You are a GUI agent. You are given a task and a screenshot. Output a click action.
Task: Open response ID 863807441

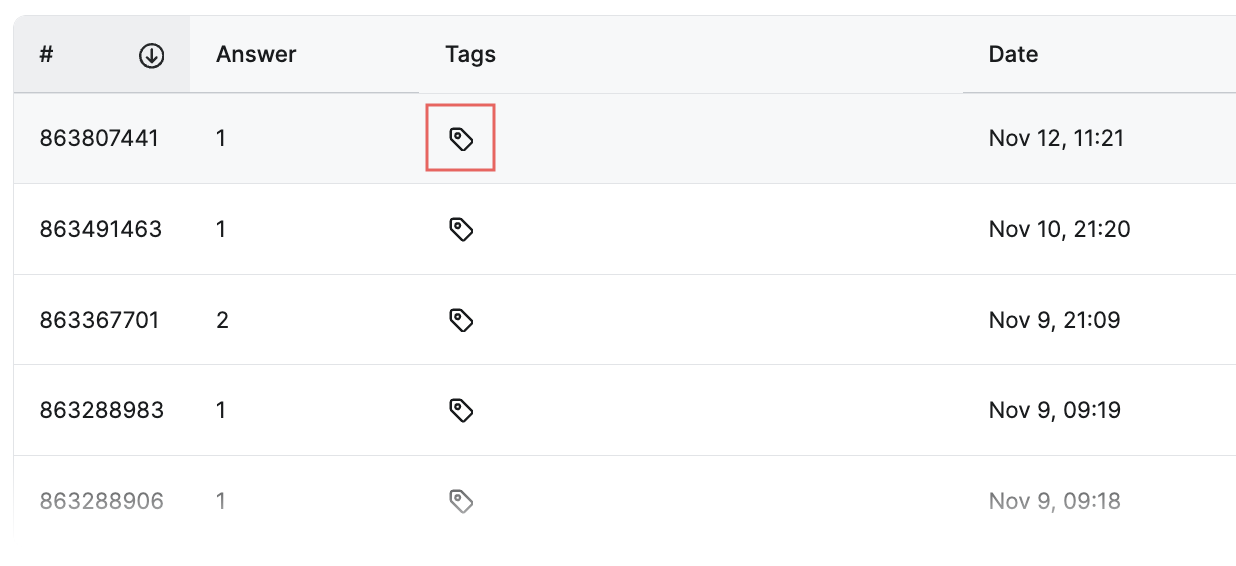point(99,138)
